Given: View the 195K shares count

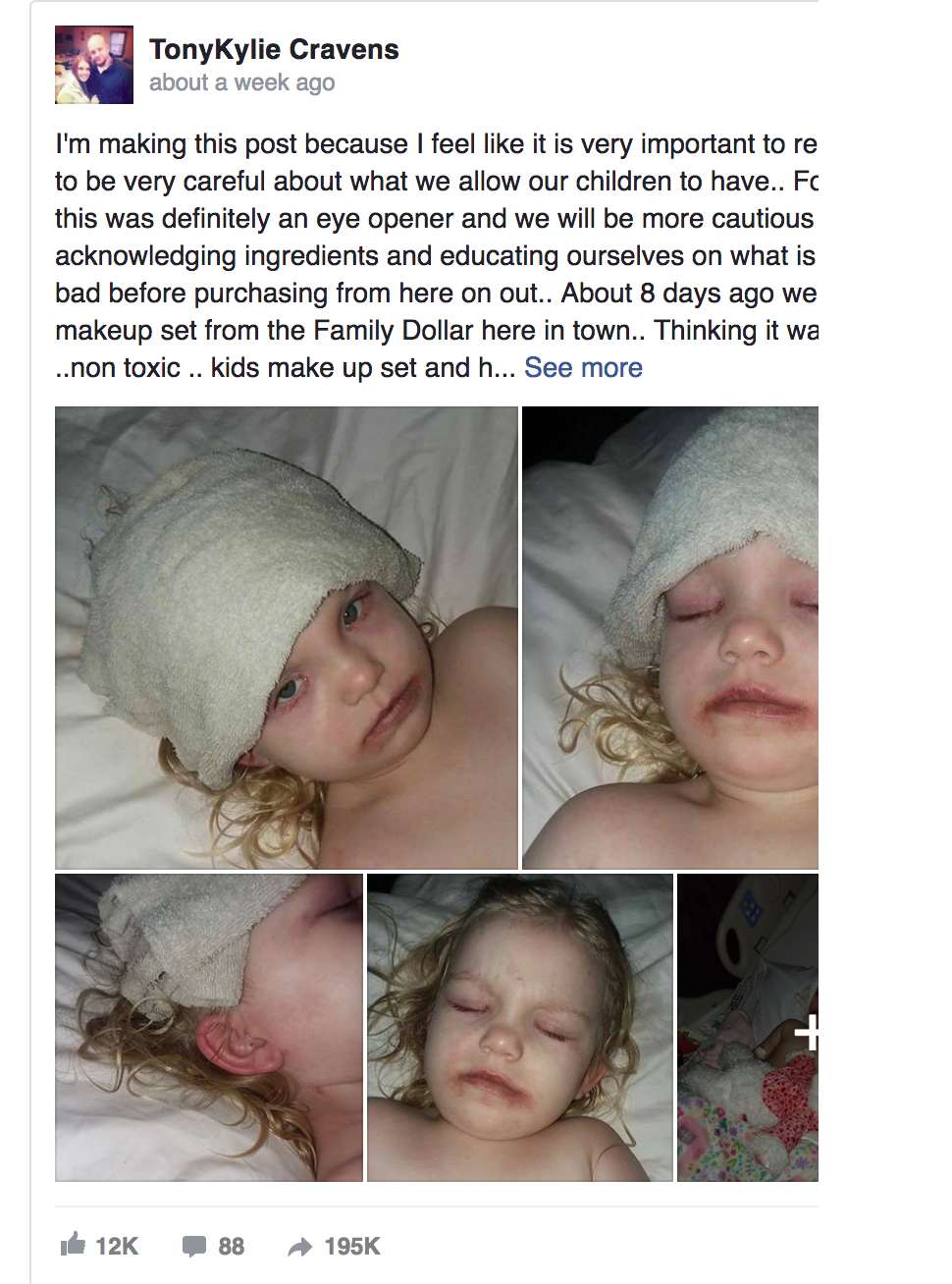Looking at the screenshot, I should point(352,1247).
